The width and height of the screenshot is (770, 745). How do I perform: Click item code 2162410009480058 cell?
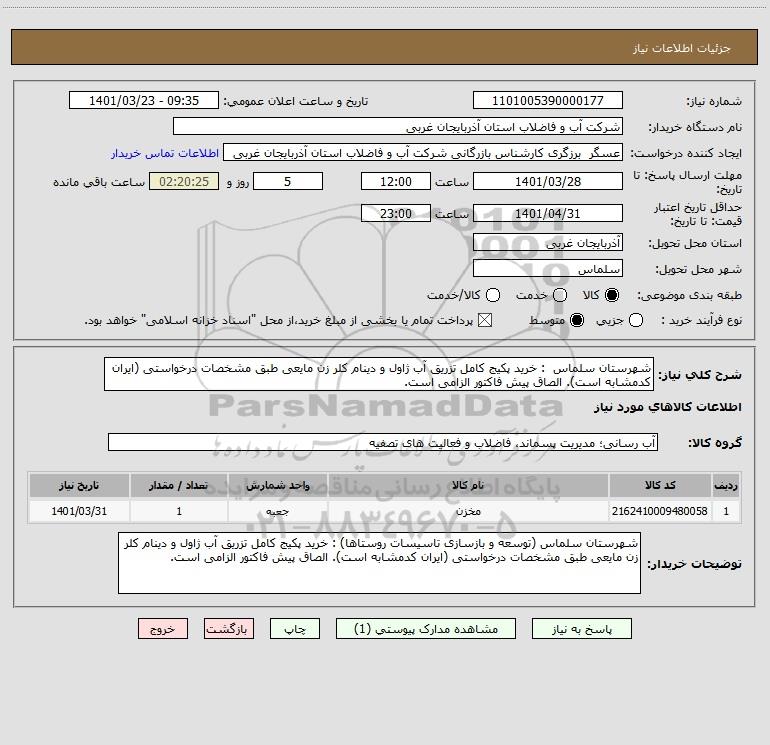pyautogui.click(x=660, y=511)
